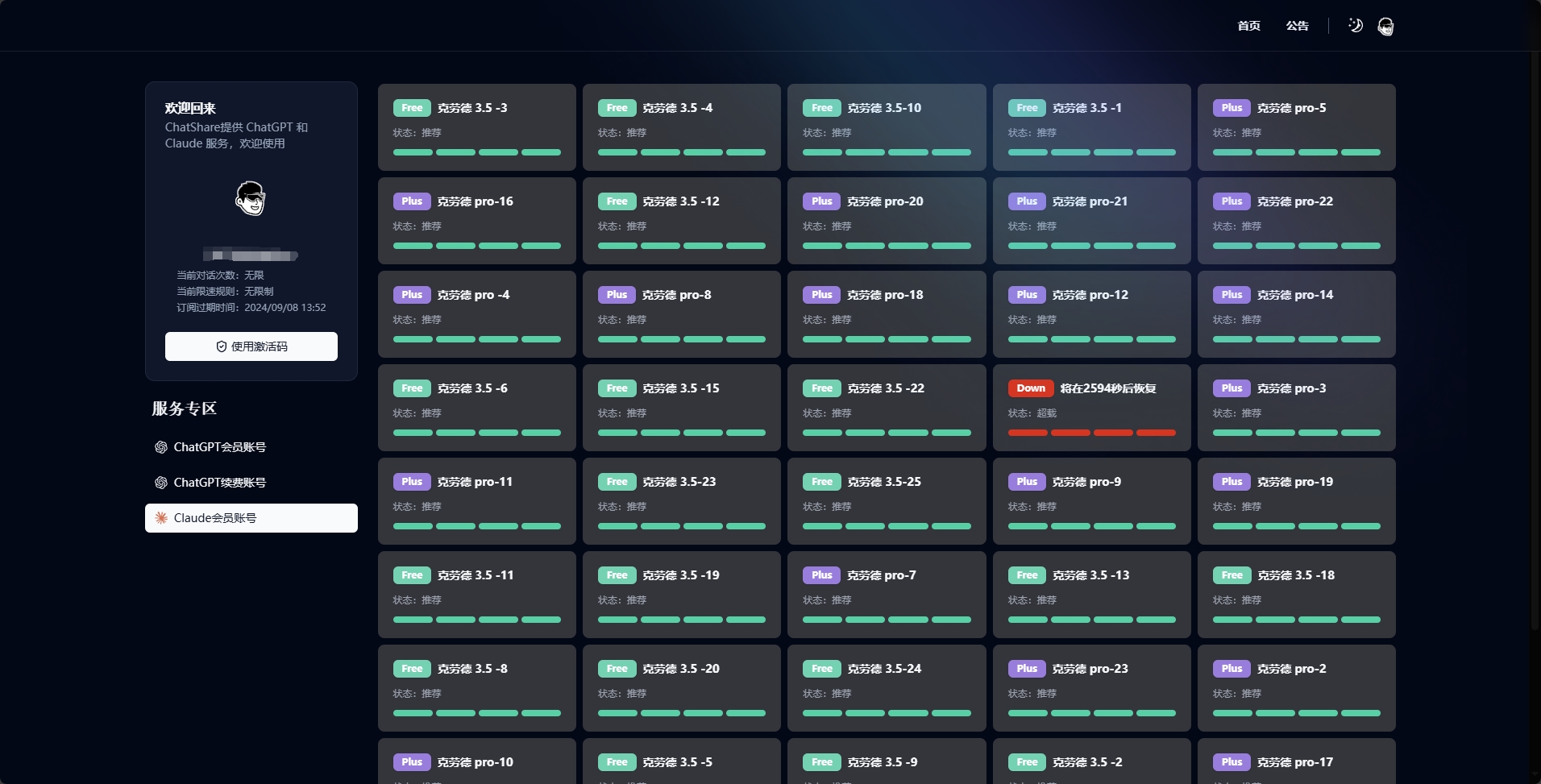Click 克劳德 pro-23 title
The image size is (1541, 784).
coord(1090,669)
